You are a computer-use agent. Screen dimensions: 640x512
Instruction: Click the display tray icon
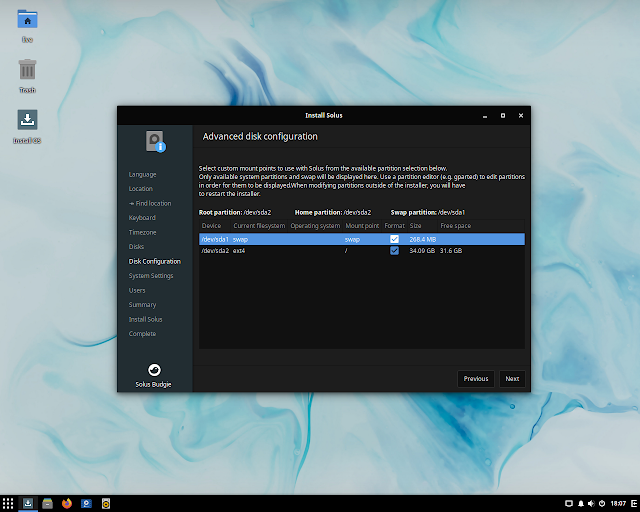click(x=569, y=504)
